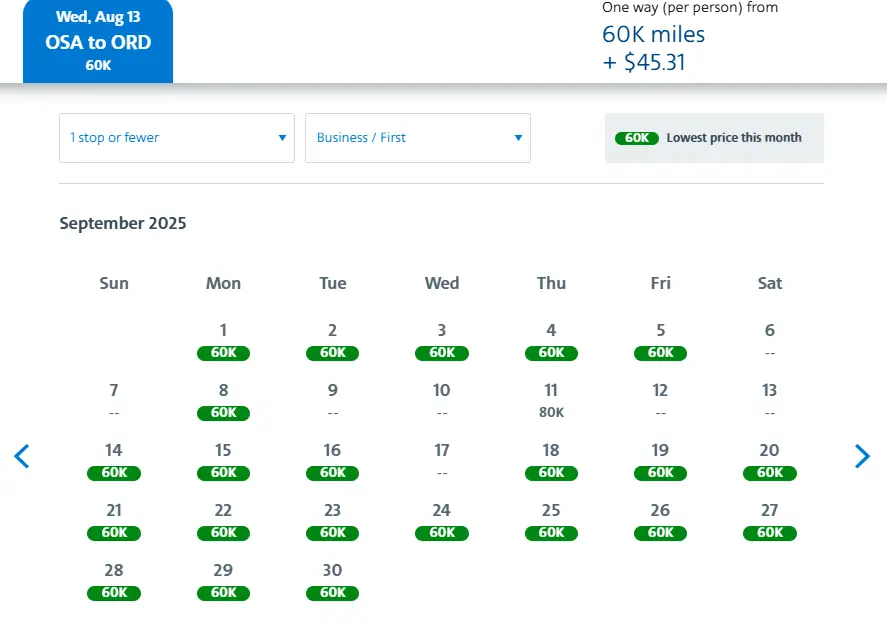The width and height of the screenshot is (887, 633).
Task: Click the 60K badge under September 24
Action: point(442,533)
